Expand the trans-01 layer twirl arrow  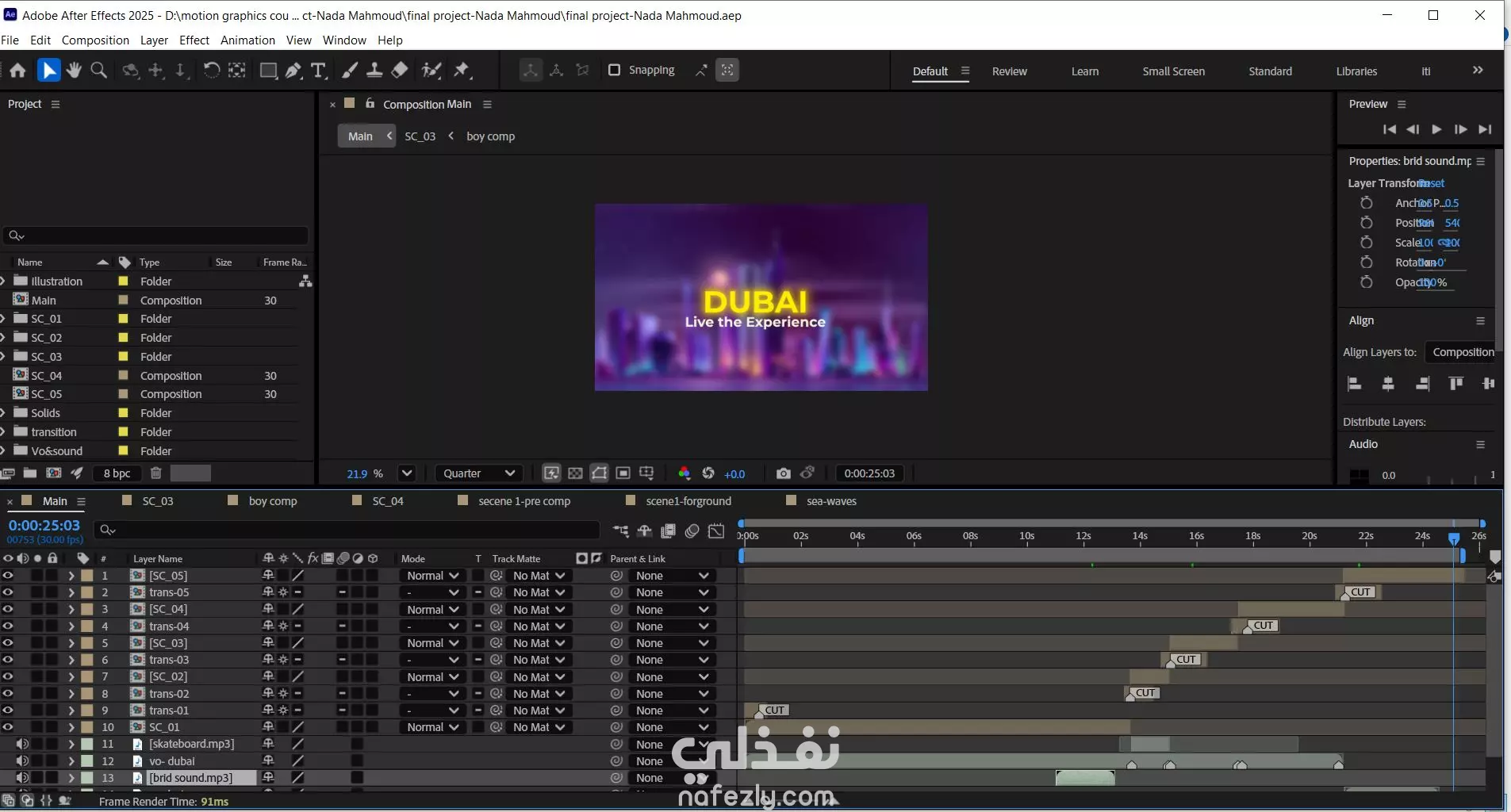click(71, 710)
